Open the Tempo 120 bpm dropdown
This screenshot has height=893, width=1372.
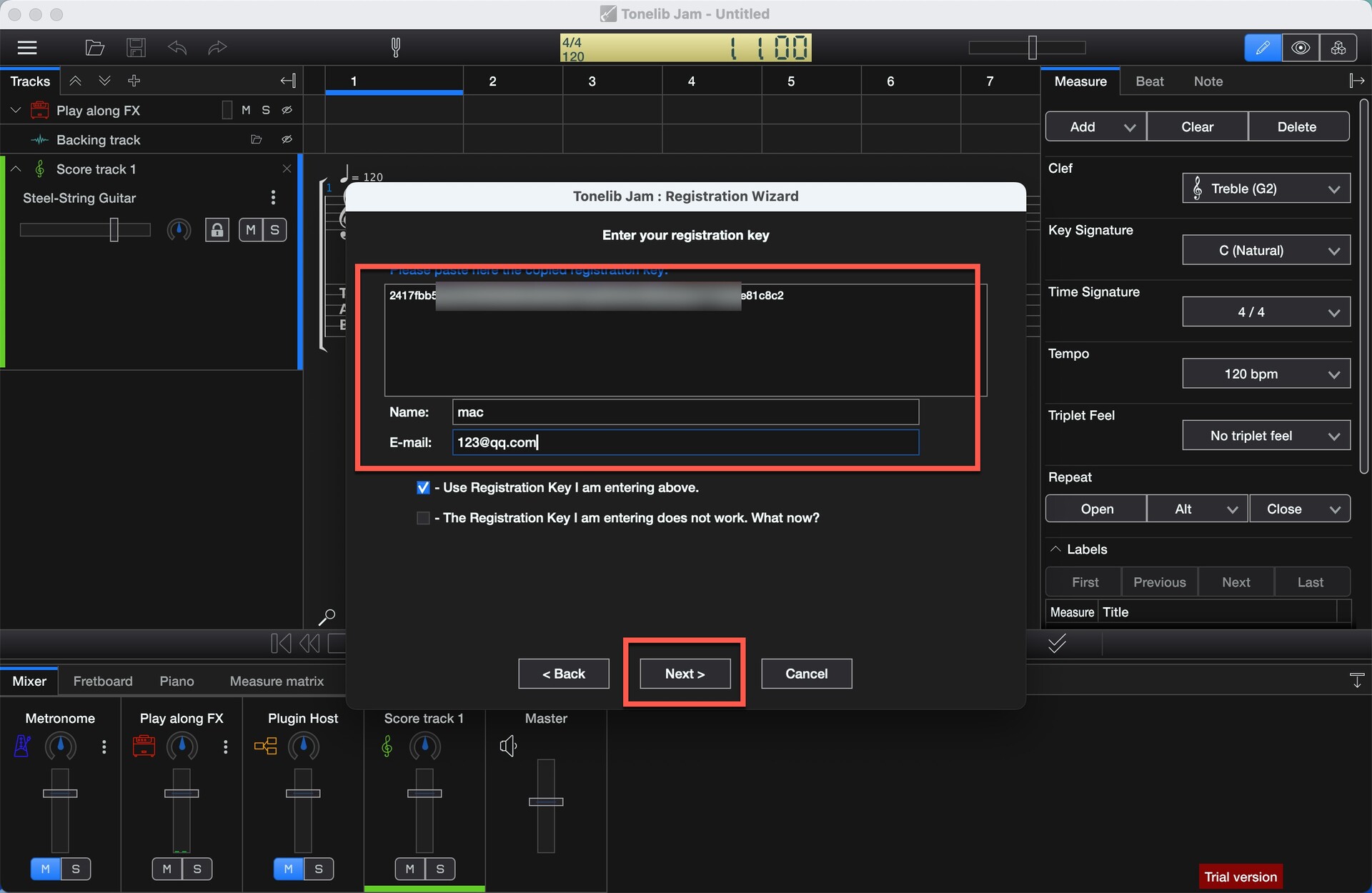[x=1266, y=374]
